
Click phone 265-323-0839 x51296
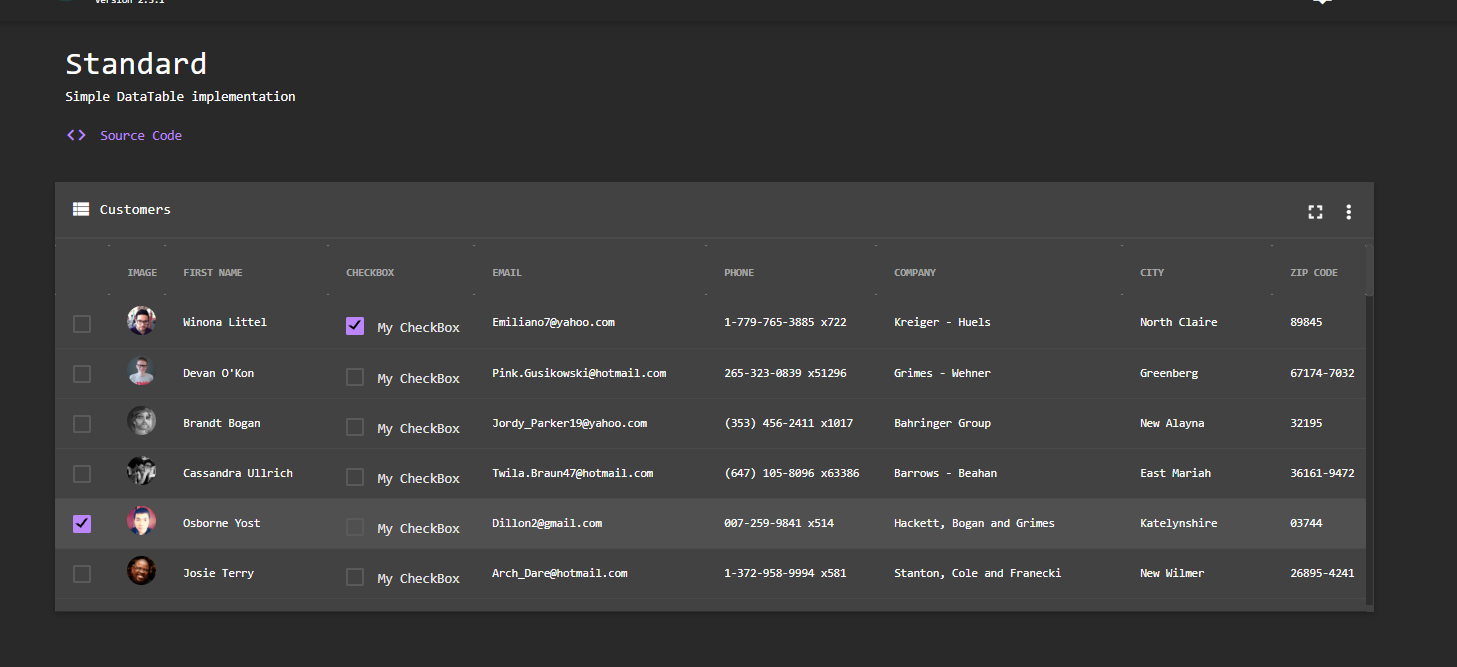pyautogui.click(x=785, y=373)
